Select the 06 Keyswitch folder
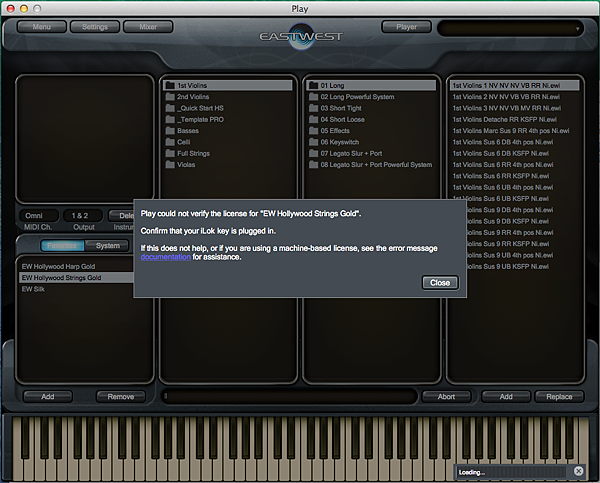Viewport: 600px width, 483px height. 371,142
